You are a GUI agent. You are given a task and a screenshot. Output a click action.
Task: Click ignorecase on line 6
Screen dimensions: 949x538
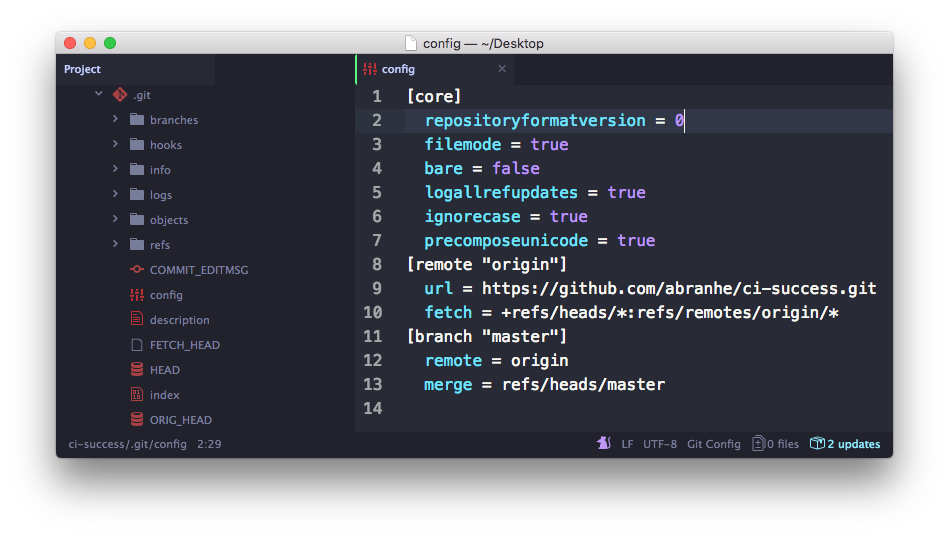click(x=472, y=216)
